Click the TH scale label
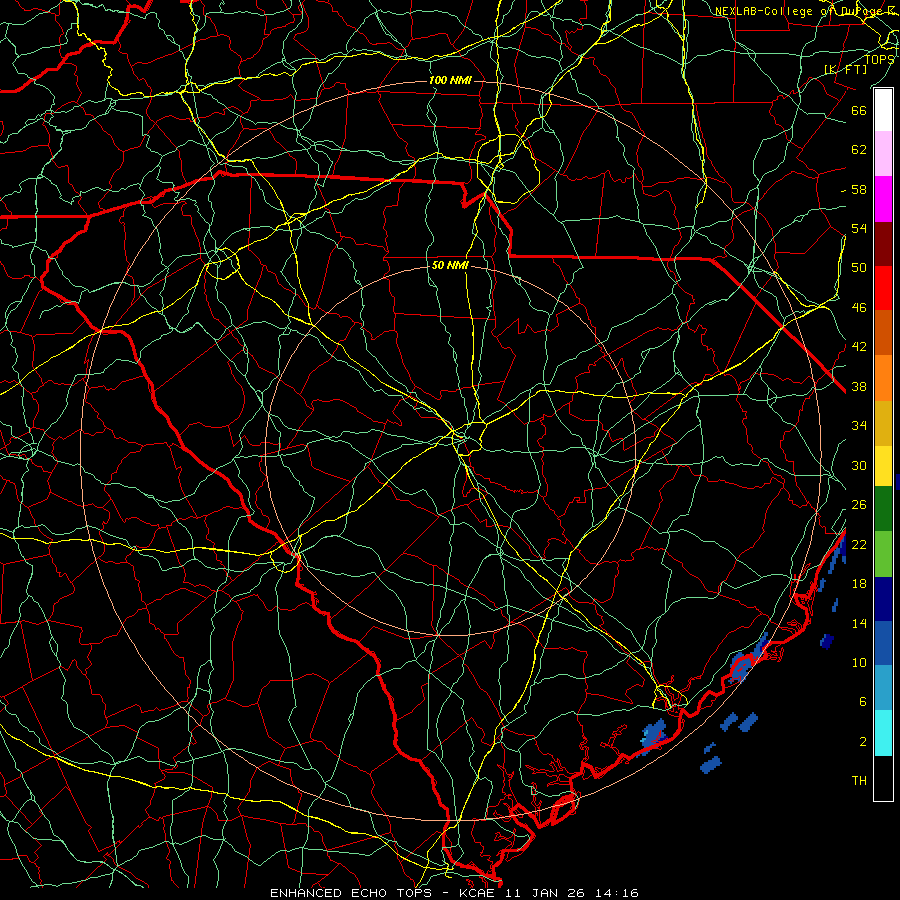 click(x=859, y=781)
